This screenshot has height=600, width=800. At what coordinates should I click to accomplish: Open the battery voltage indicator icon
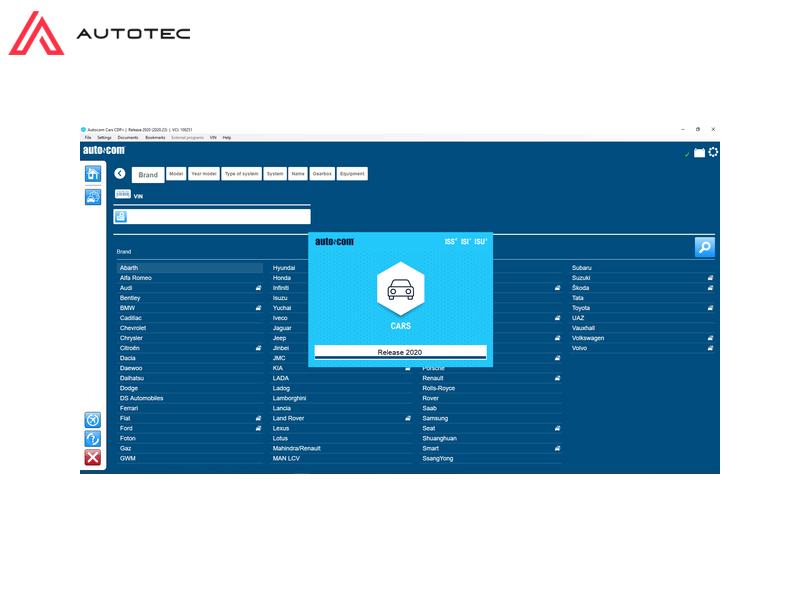[x=699, y=153]
